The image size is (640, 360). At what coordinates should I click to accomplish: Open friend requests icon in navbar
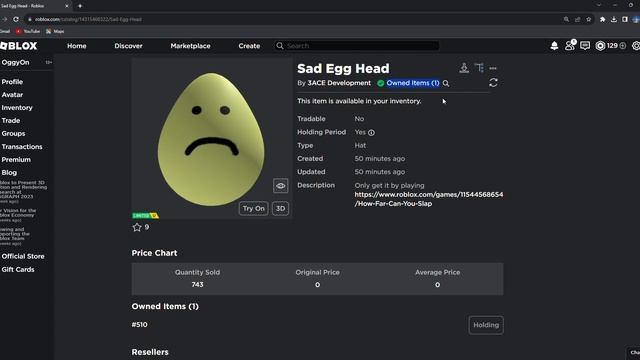(569, 45)
